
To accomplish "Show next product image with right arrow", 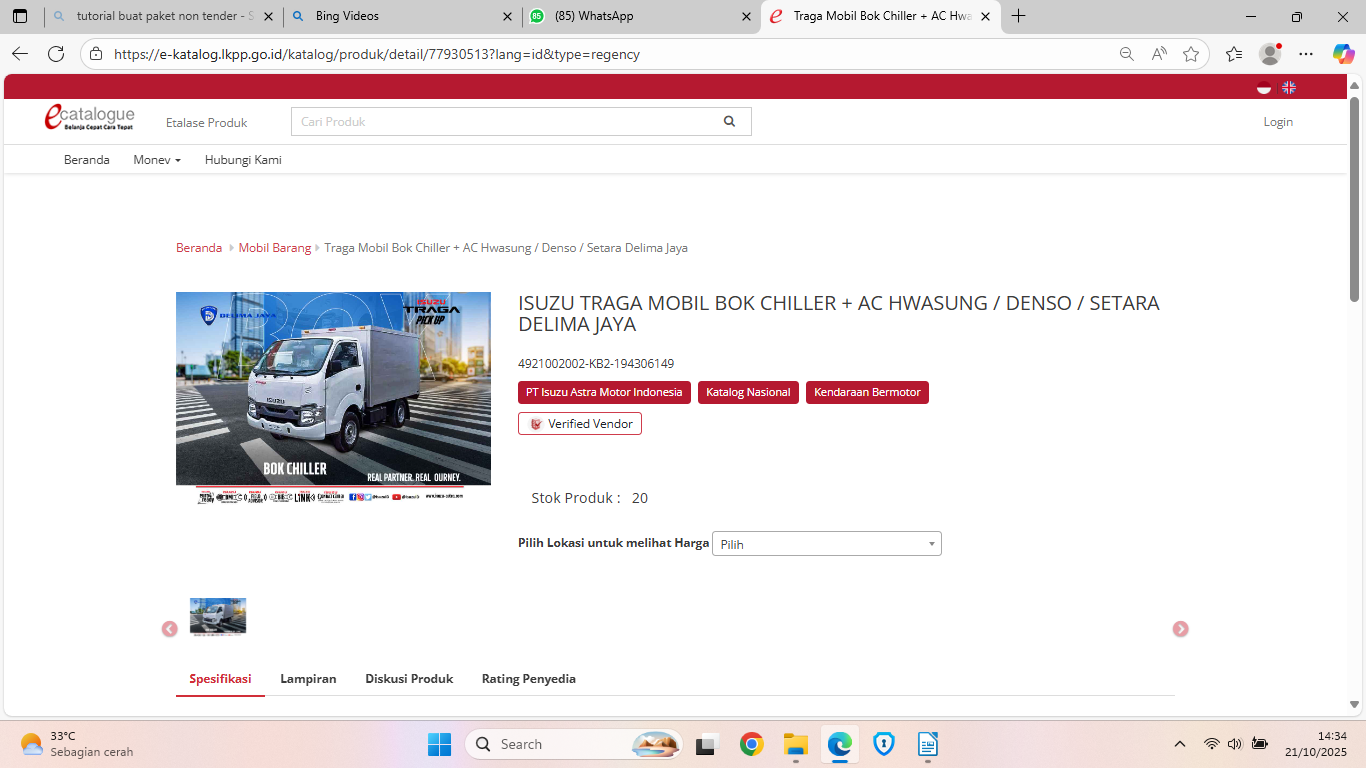I will click(x=1181, y=629).
